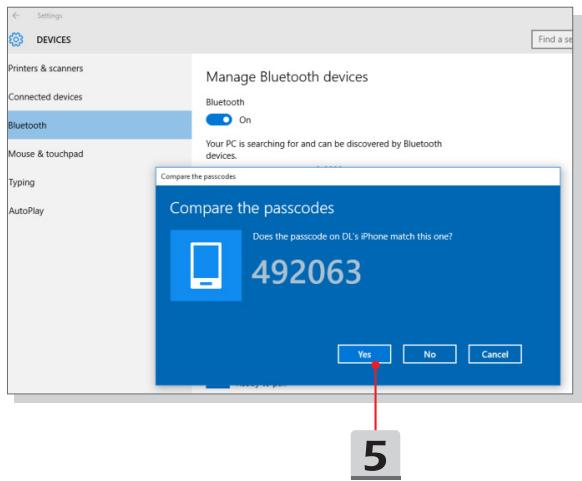Click No to reject the passcode
This screenshot has width=582, height=481.
429,354
